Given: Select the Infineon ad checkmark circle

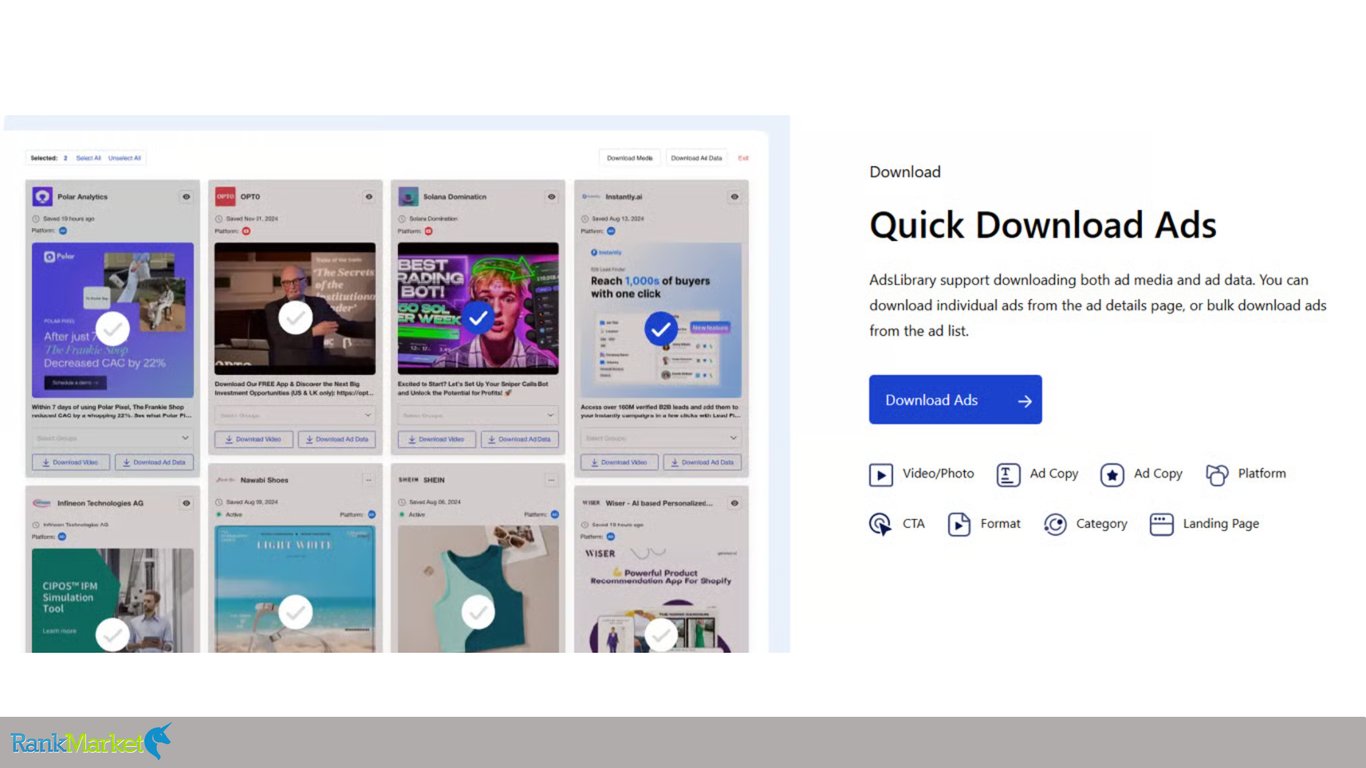Looking at the screenshot, I should point(112,634).
